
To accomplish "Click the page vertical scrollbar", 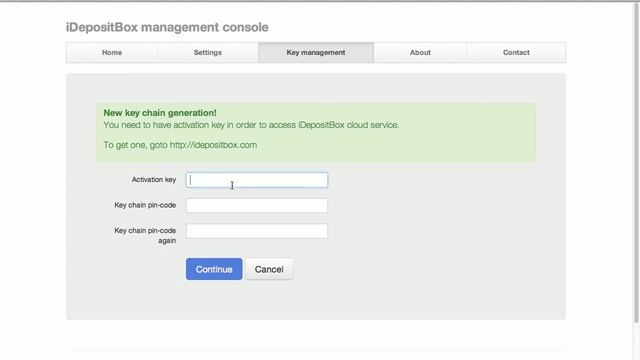I will pyautogui.click(x=636, y=163).
